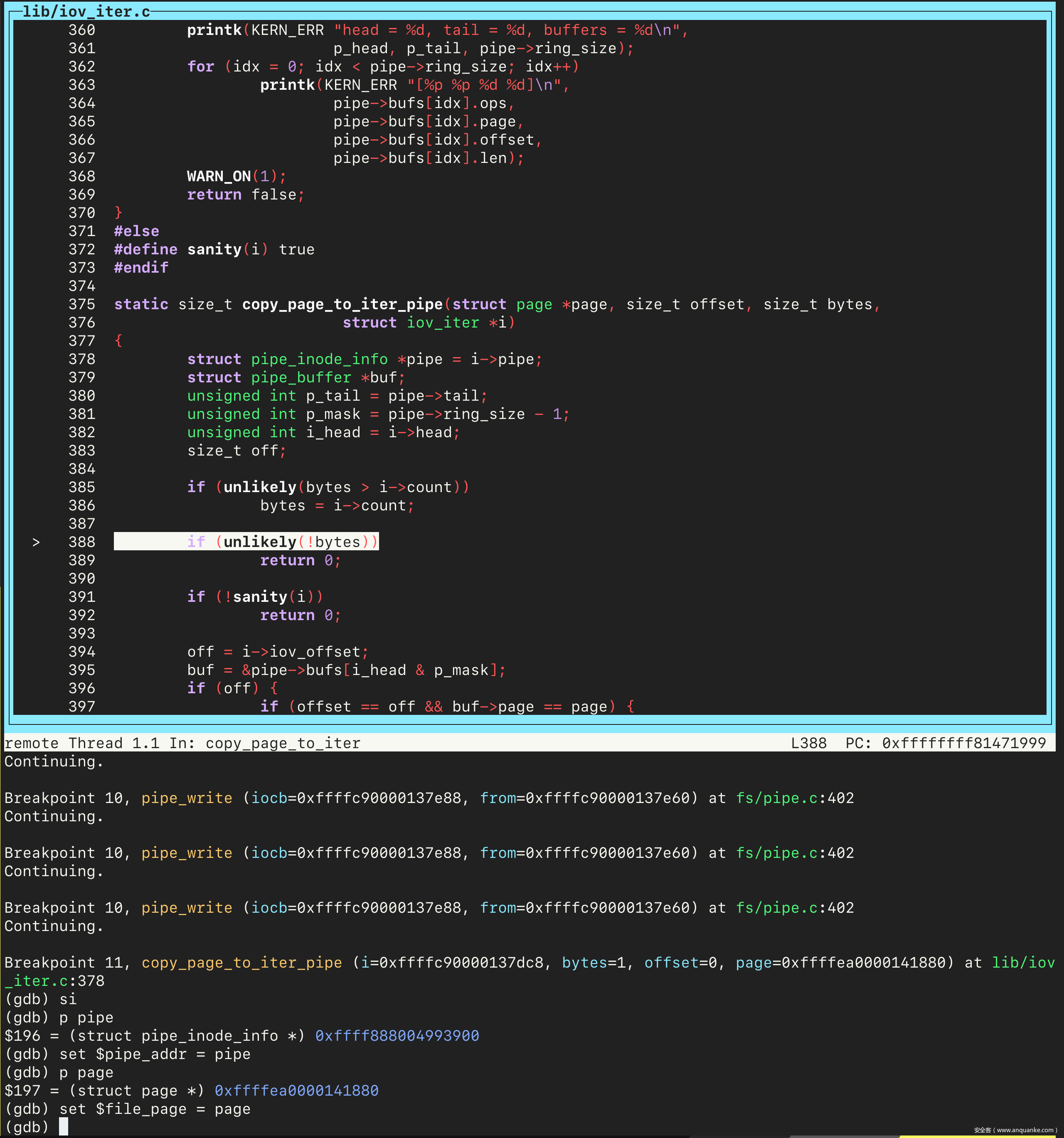Click line number 375 in the gutter
The image size is (1064, 1138).
coord(82,305)
